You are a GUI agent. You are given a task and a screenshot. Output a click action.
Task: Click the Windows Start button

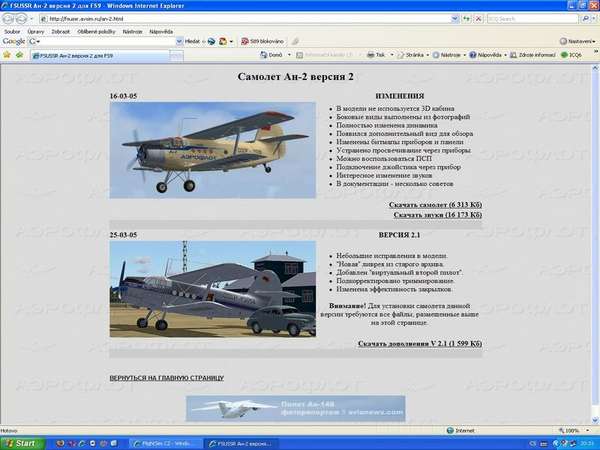tap(22, 443)
